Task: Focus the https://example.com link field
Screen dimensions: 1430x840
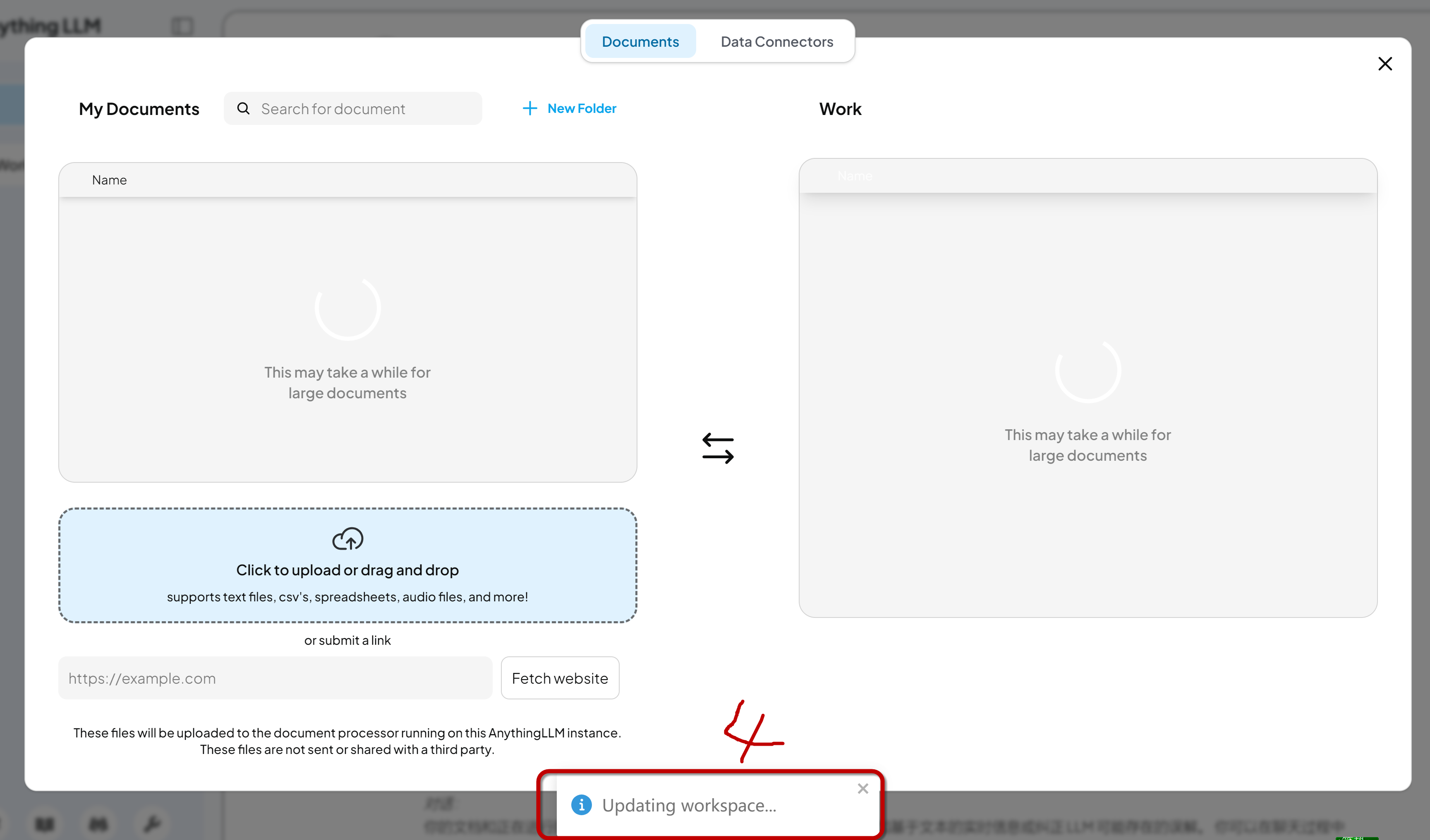Action: [275, 678]
